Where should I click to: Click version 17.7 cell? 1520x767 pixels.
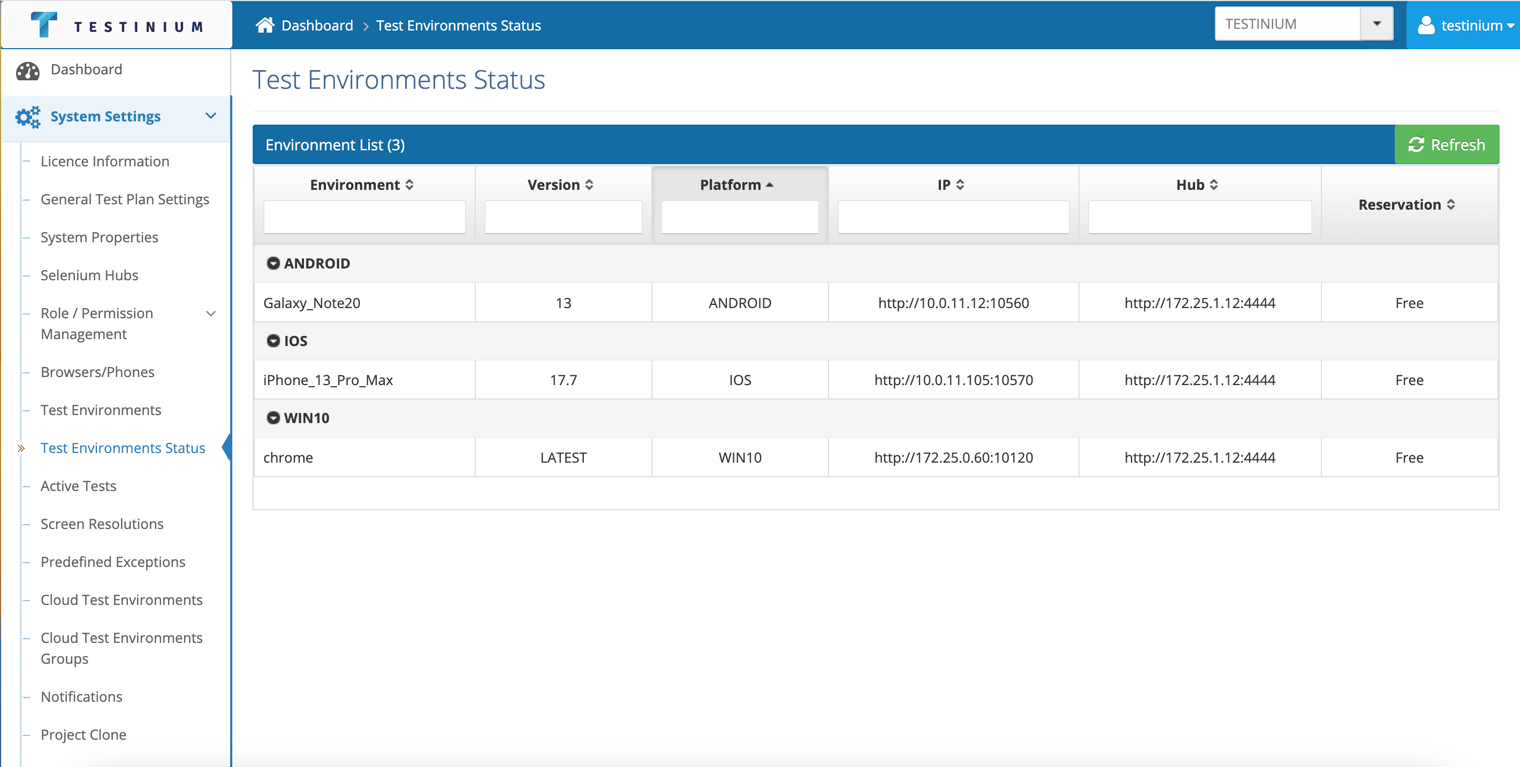pos(563,380)
